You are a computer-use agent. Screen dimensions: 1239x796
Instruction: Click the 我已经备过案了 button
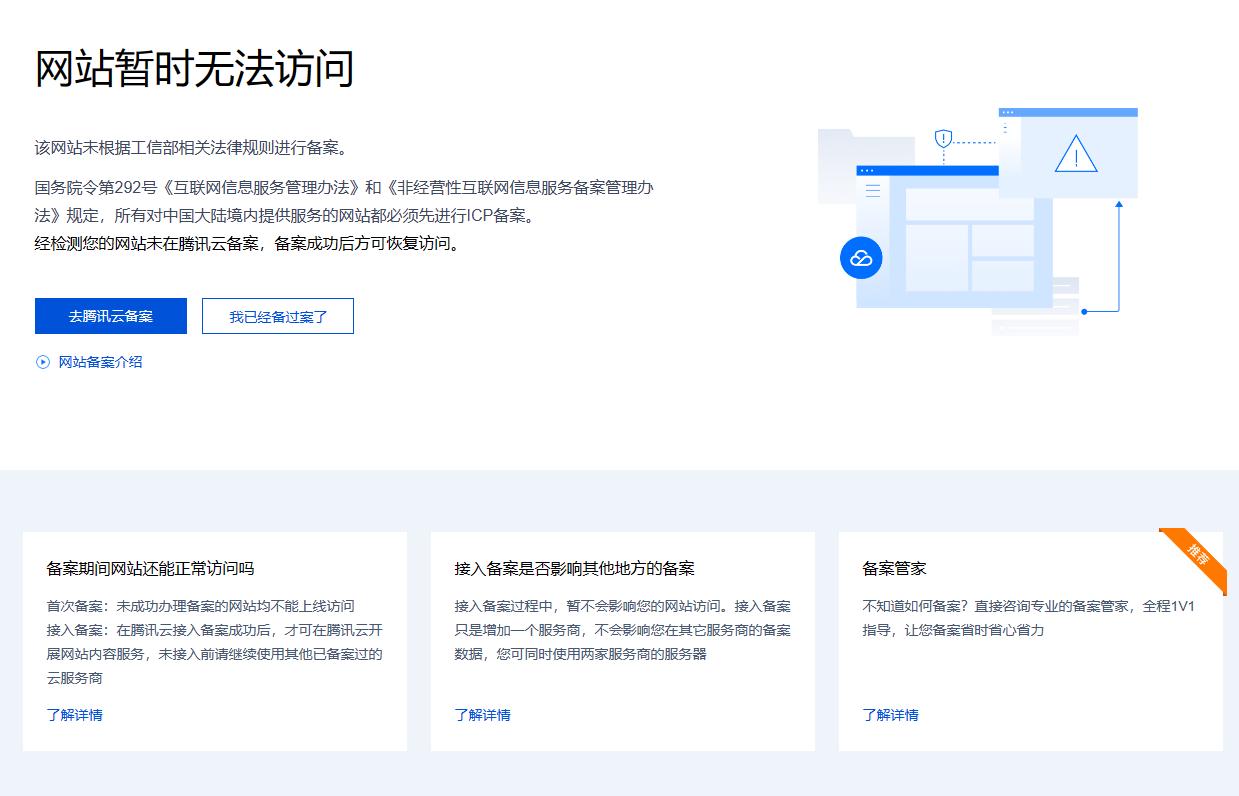coord(278,315)
